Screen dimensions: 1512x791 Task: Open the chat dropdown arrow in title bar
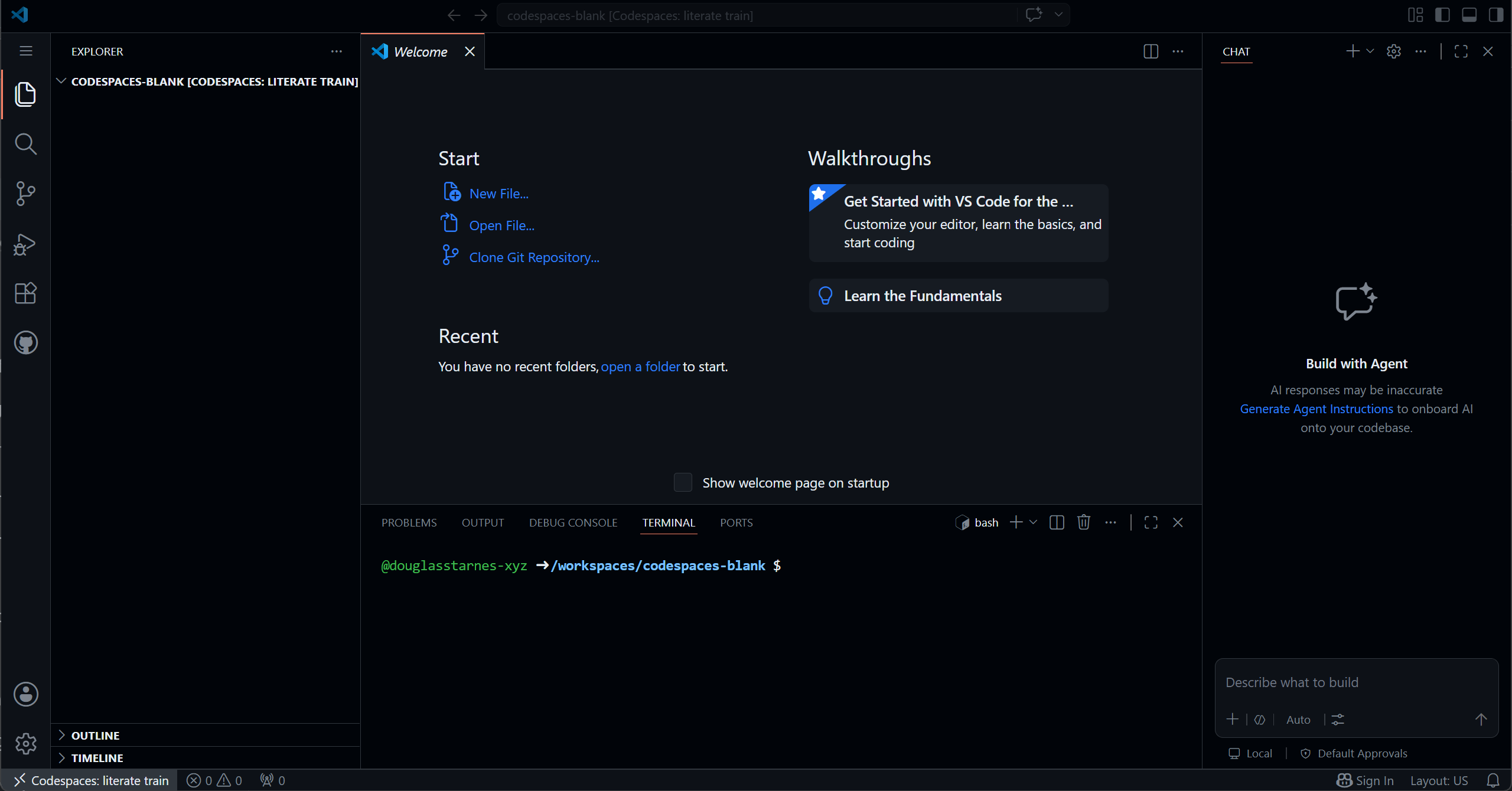click(1058, 15)
